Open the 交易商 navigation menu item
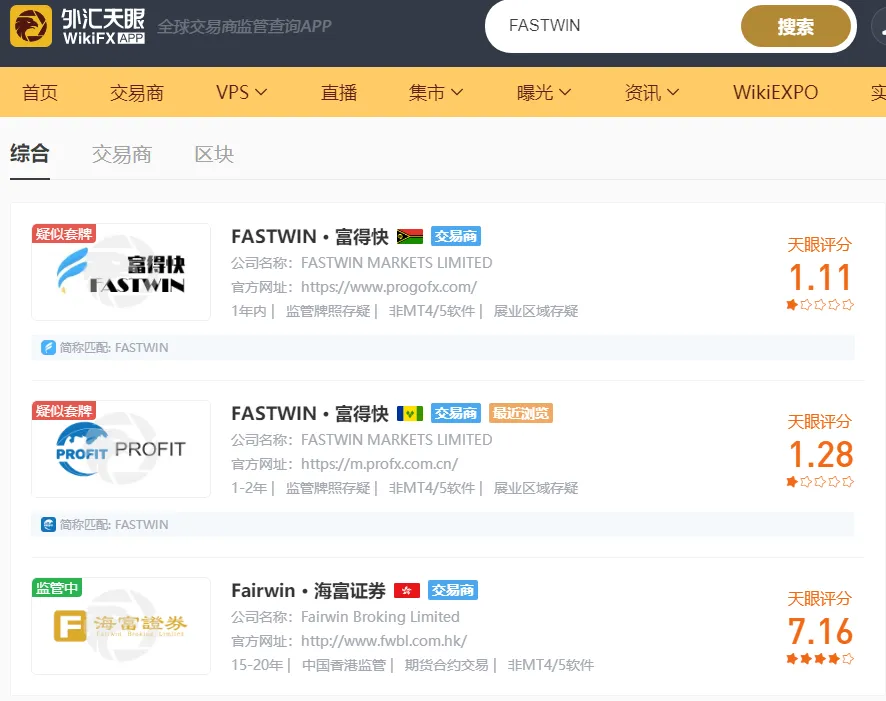The width and height of the screenshot is (886, 701). pos(137,92)
